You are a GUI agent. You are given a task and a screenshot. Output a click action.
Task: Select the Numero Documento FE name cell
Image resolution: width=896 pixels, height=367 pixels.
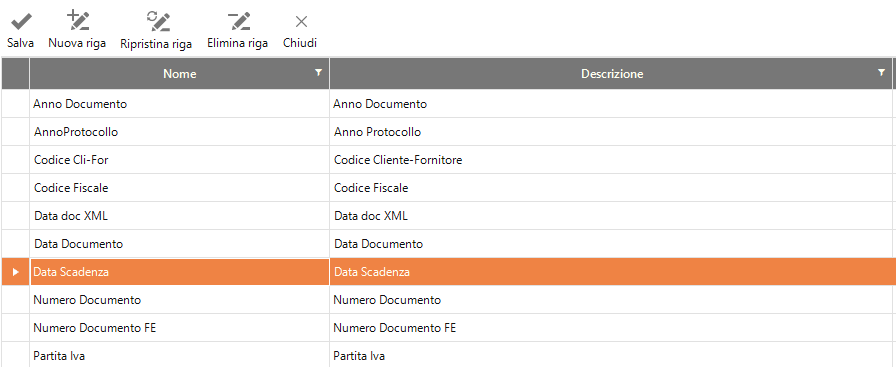coord(179,328)
